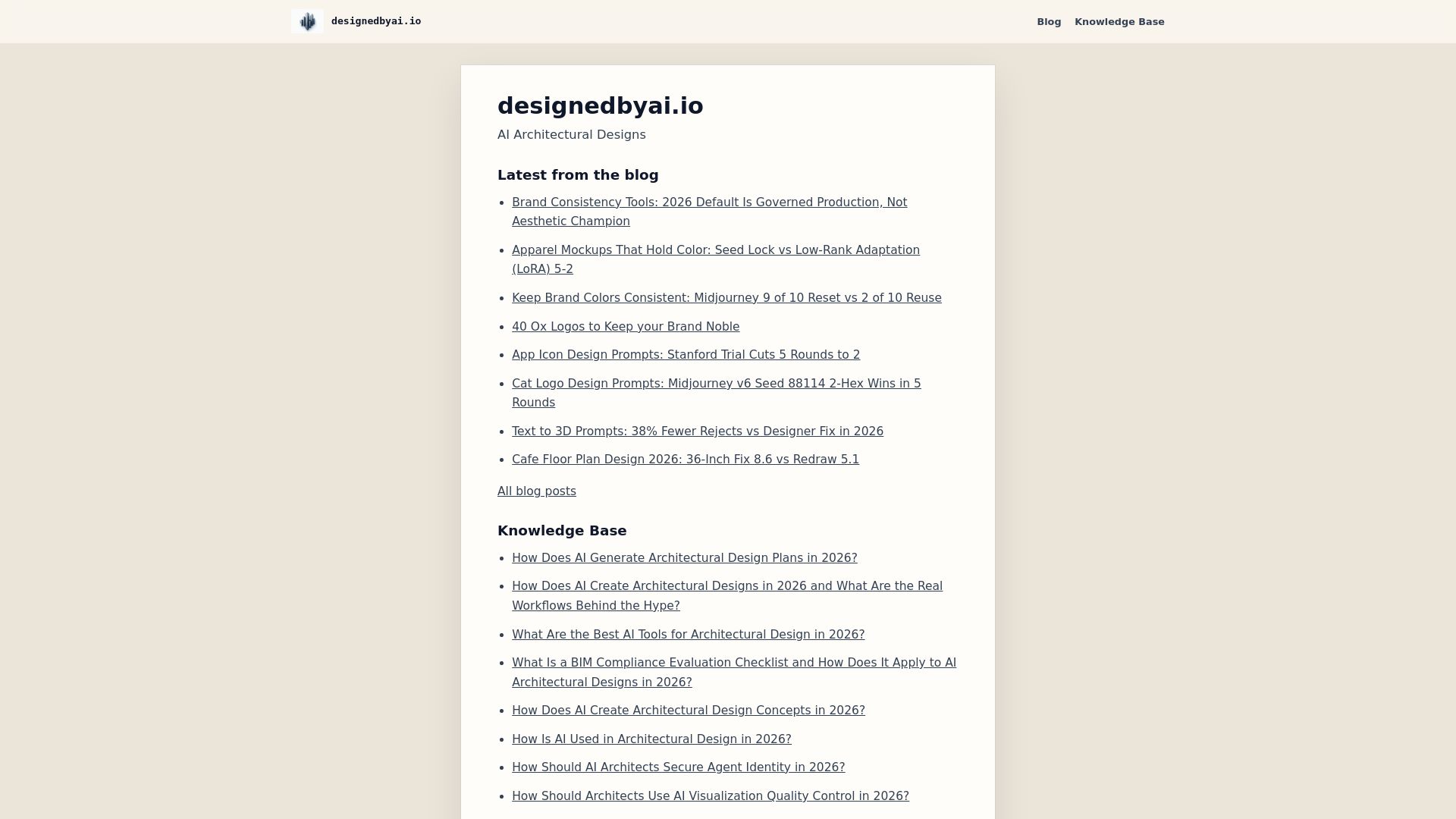Open How Does AI Generate Architectural Design Plans
The image size is (1456, 819).
click(x=685, y=558)
